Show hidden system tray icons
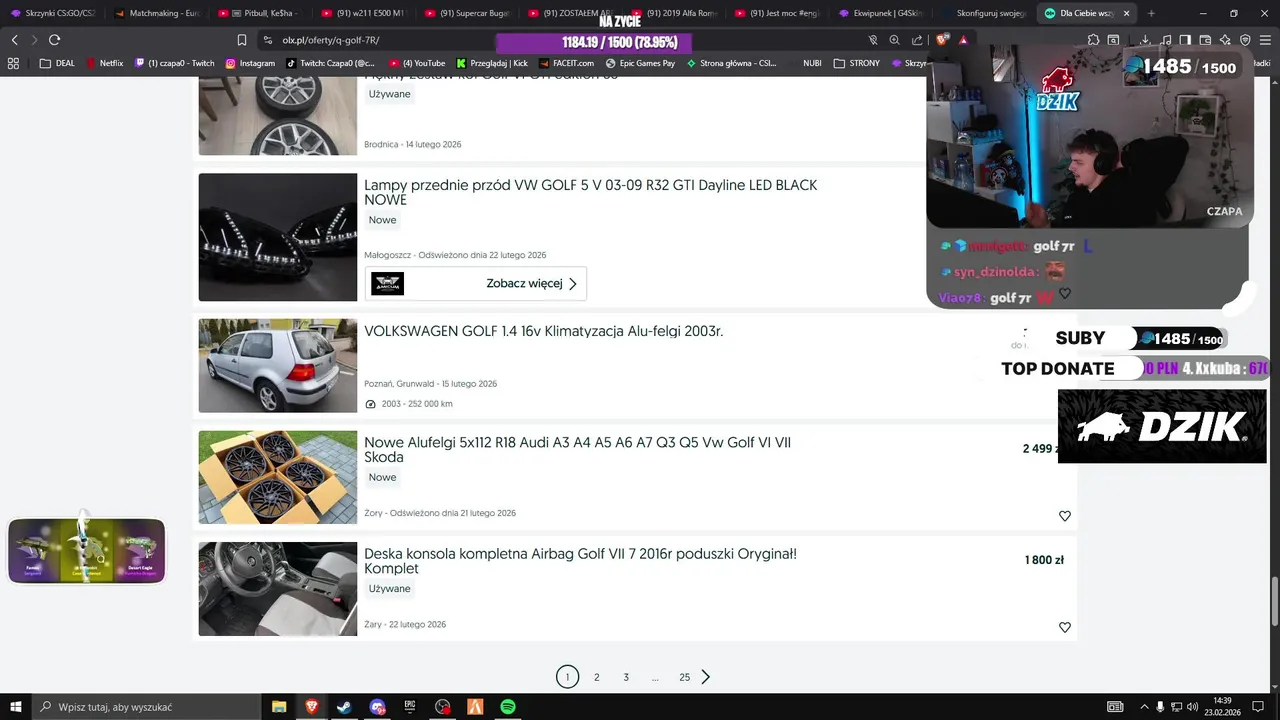This screenshot has width=1280, height=720. click(1144, 707)
